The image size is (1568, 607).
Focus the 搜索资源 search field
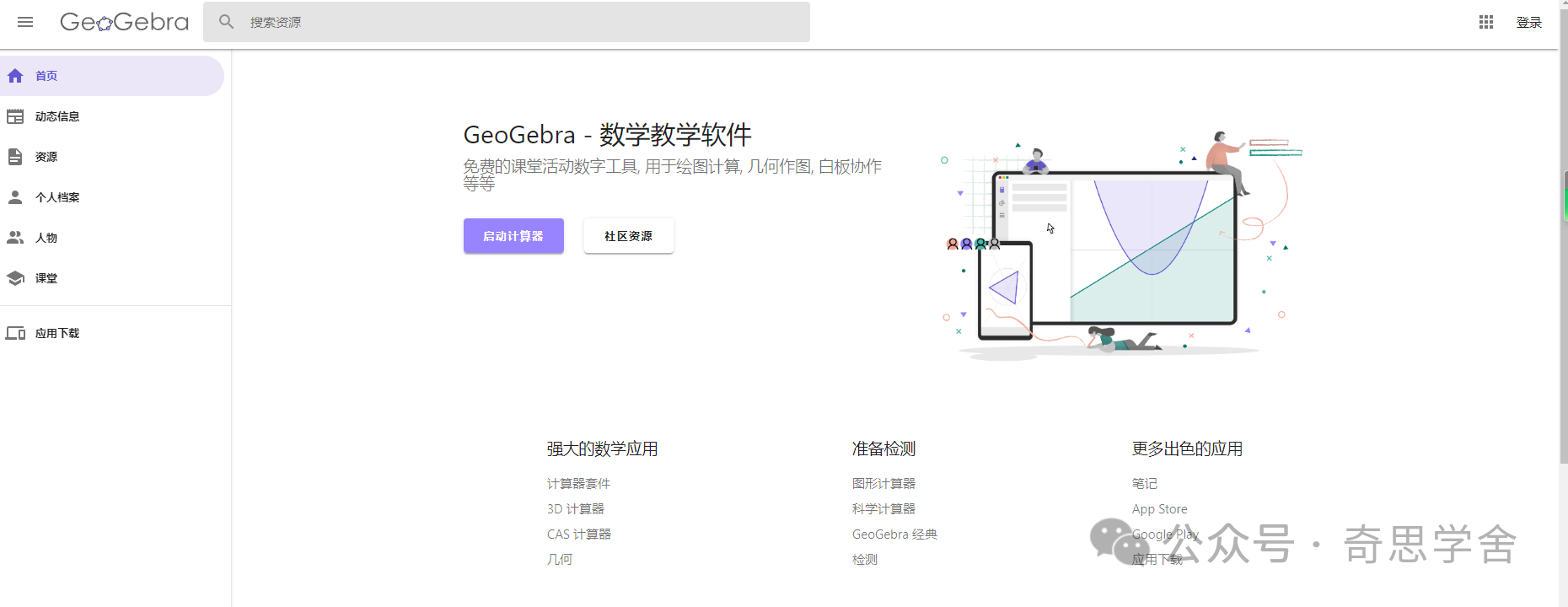507,22
